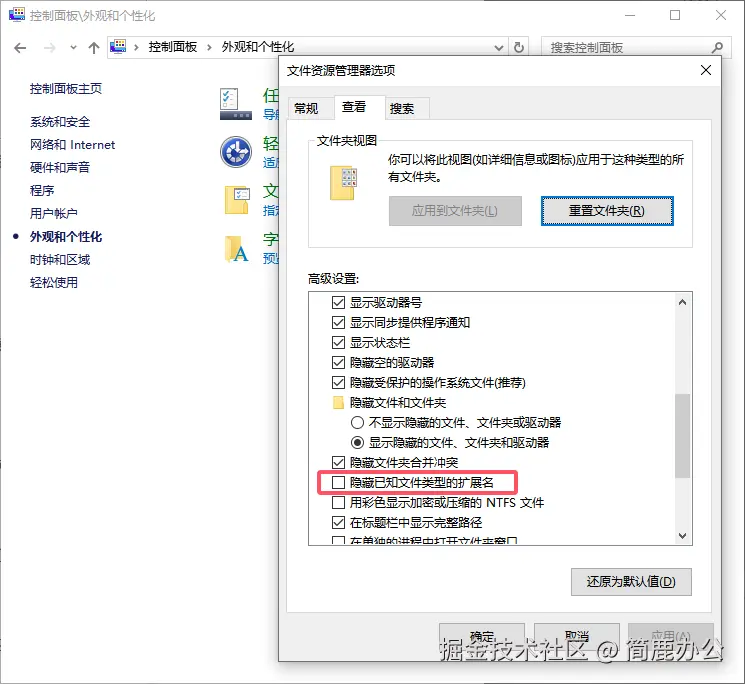This screenshot has width=745, height=684.
Task: Open 网络和 Internet category
Action: [72, 145]
